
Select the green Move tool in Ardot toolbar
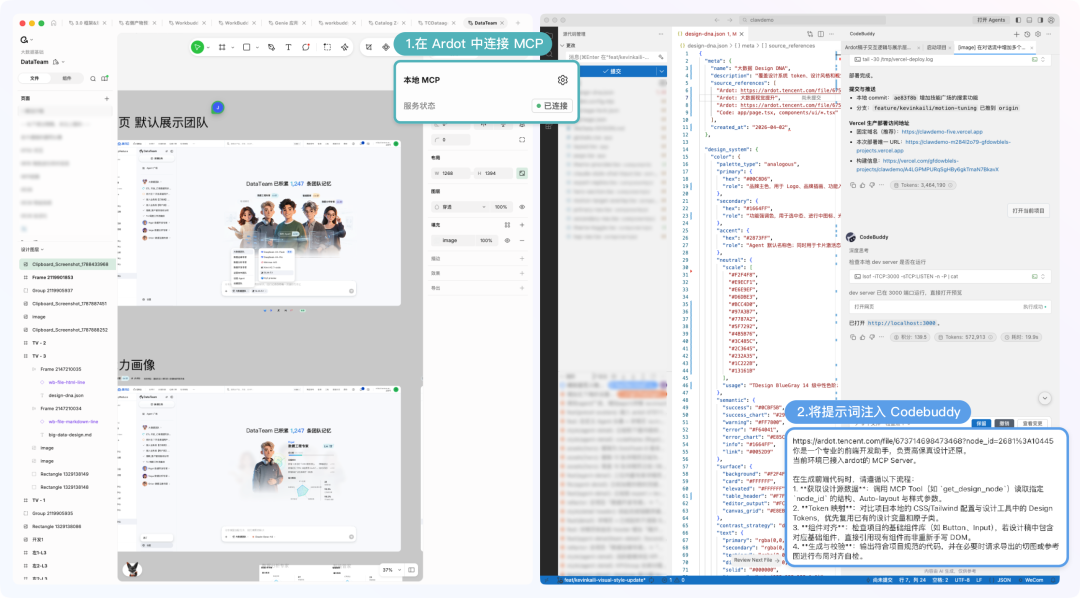click(x=198, y=47)
